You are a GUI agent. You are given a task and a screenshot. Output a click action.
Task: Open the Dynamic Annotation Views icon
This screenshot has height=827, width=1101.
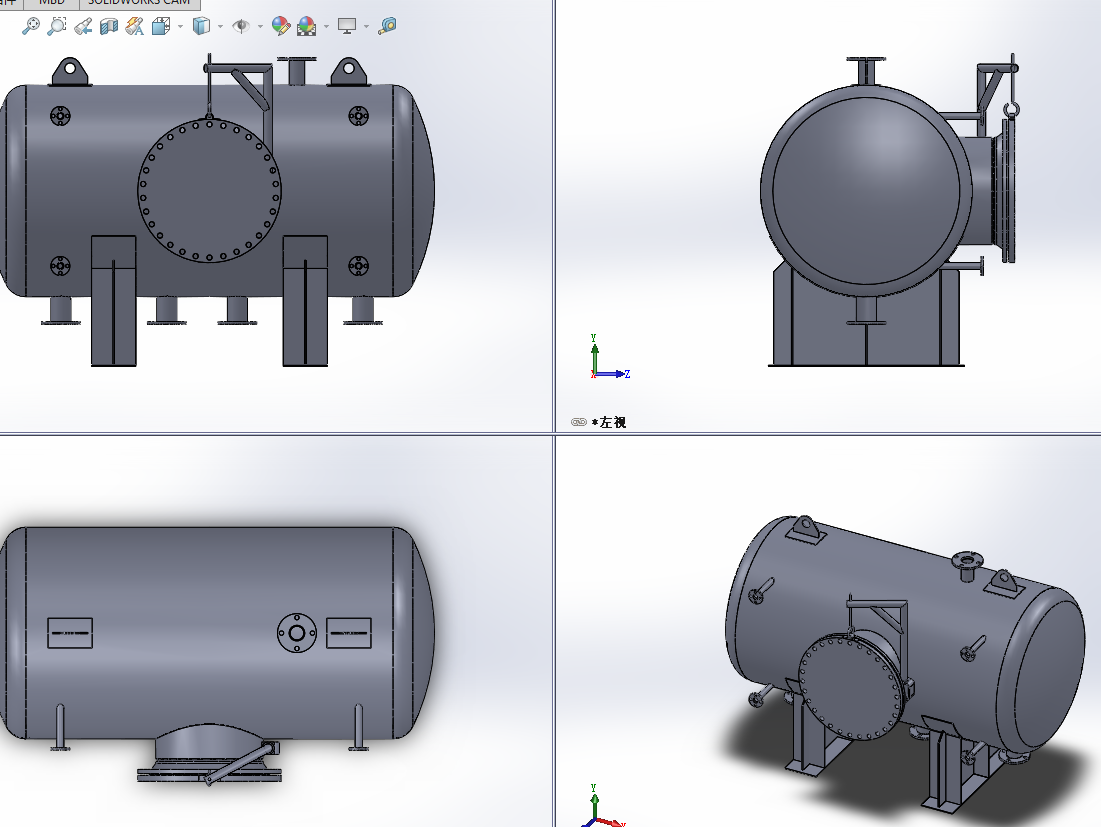(134, 27)
